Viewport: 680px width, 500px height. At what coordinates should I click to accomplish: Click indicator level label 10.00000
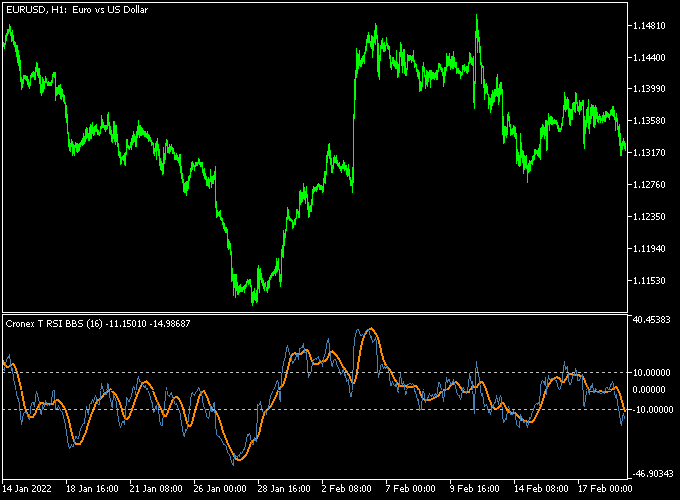click(x=652, y=373)
